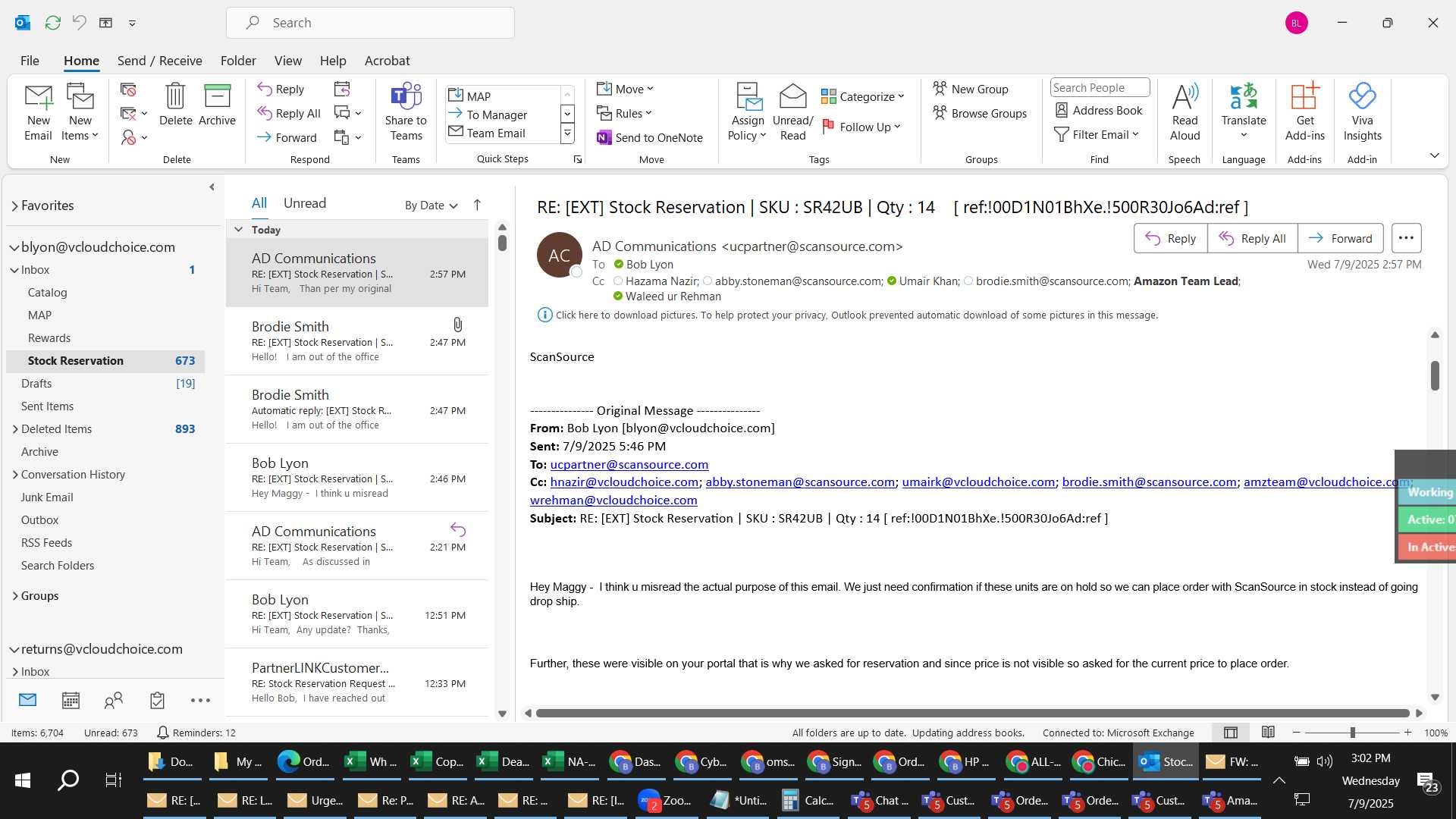Adjust the zoom slider handle
The height and width of the screenshot is (819, 1456).
point(1352,733)
